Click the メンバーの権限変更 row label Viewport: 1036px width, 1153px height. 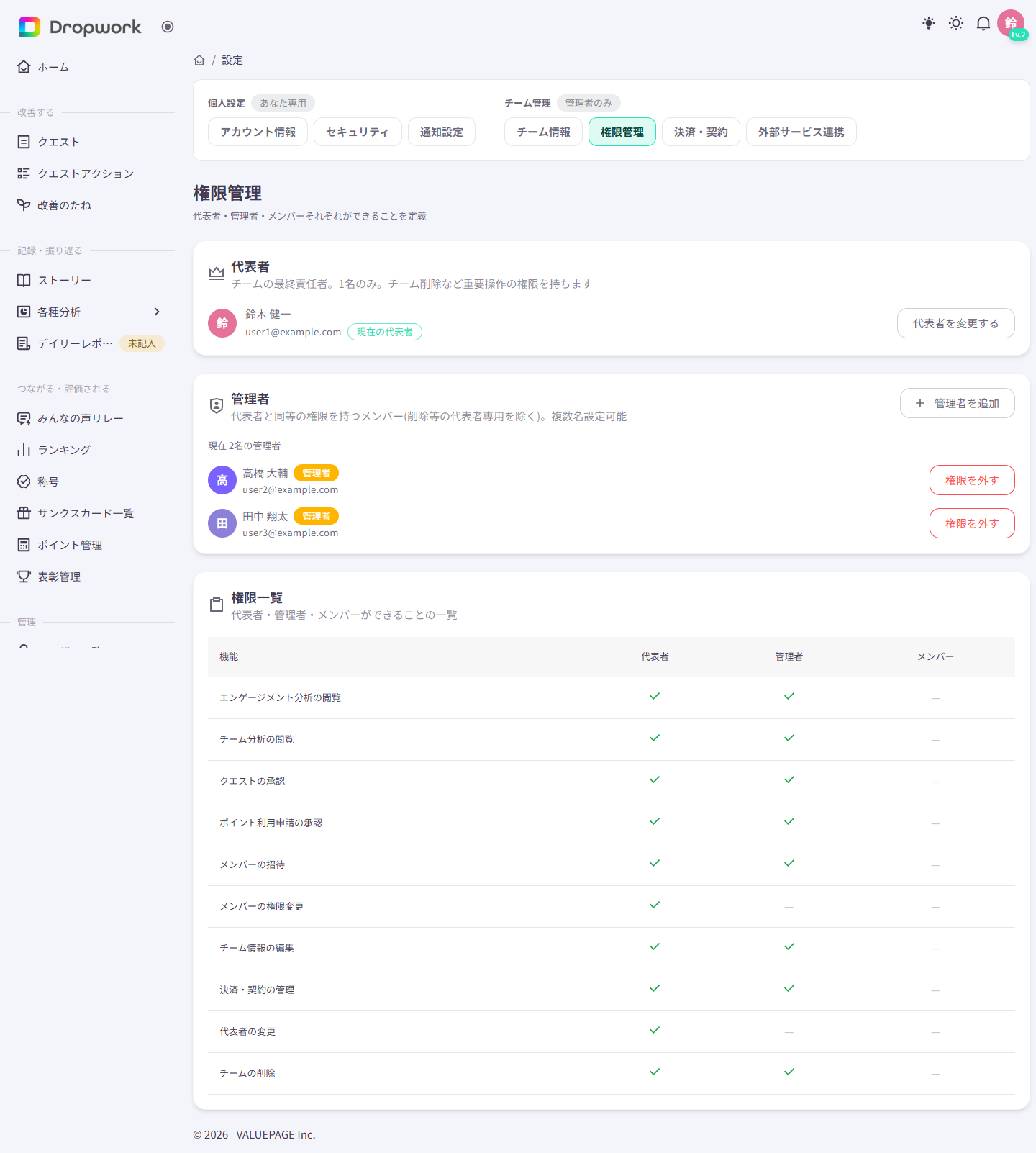(262, 906)
